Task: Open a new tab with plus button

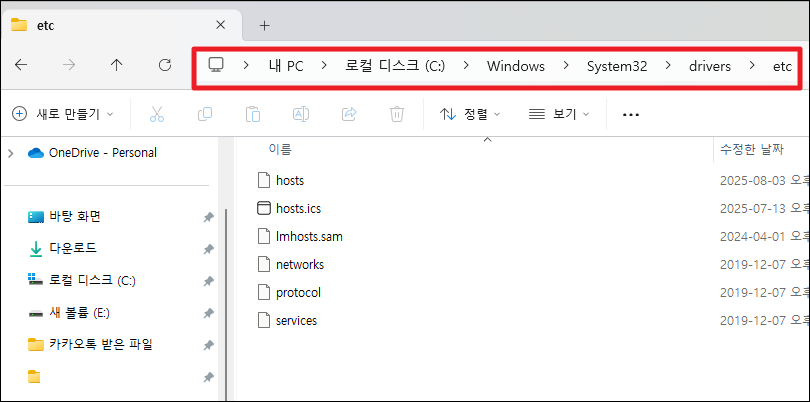Action: click(264, 25)
